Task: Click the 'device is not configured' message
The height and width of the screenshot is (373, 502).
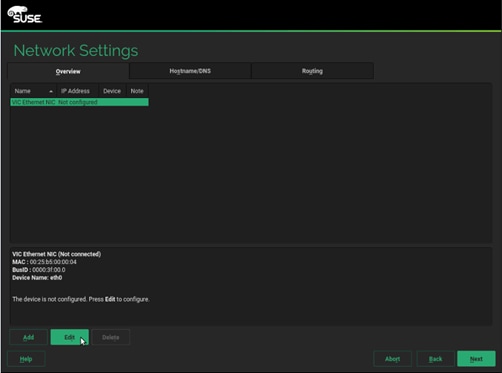Action: (x=81, y=299)
